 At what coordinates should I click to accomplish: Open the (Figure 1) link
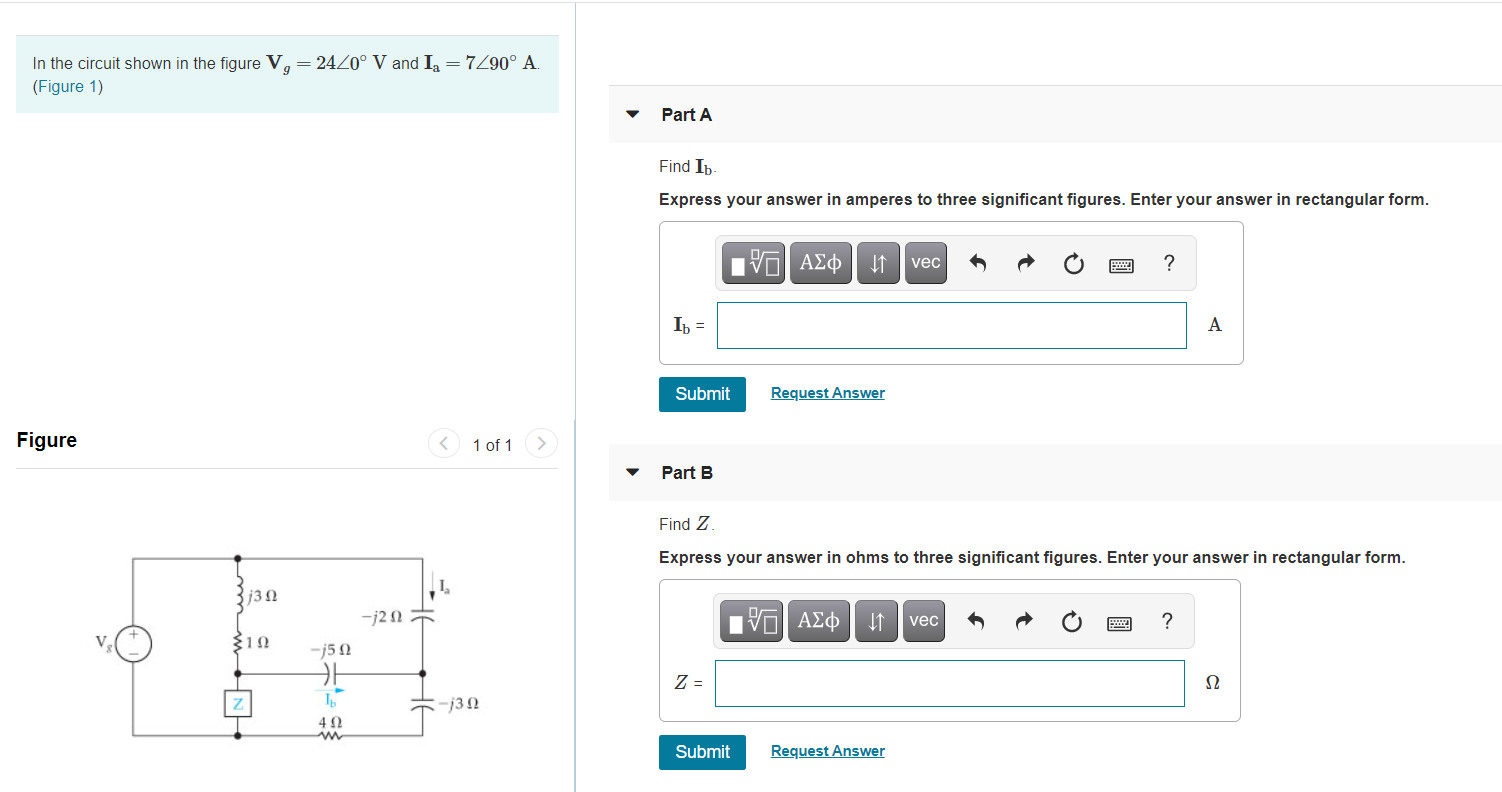tap(68, 86)
